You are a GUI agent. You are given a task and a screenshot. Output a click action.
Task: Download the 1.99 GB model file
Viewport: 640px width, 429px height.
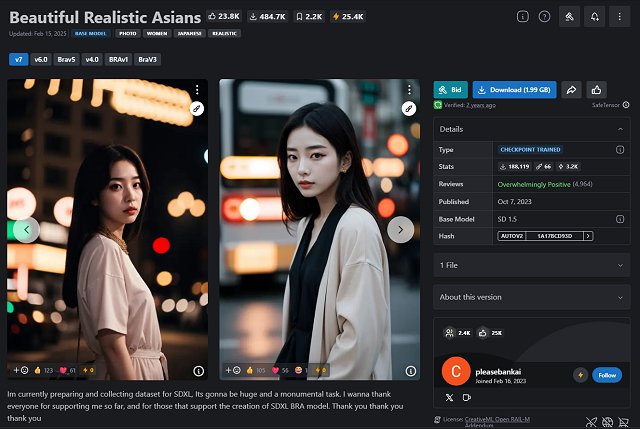514,89
